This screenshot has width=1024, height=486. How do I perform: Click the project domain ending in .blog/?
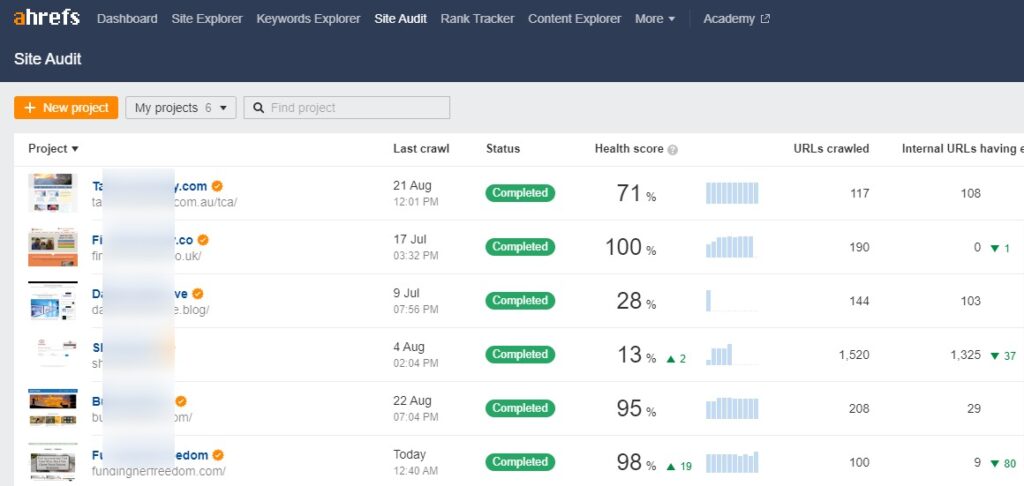pyautogui.click(x=150, y=310)
